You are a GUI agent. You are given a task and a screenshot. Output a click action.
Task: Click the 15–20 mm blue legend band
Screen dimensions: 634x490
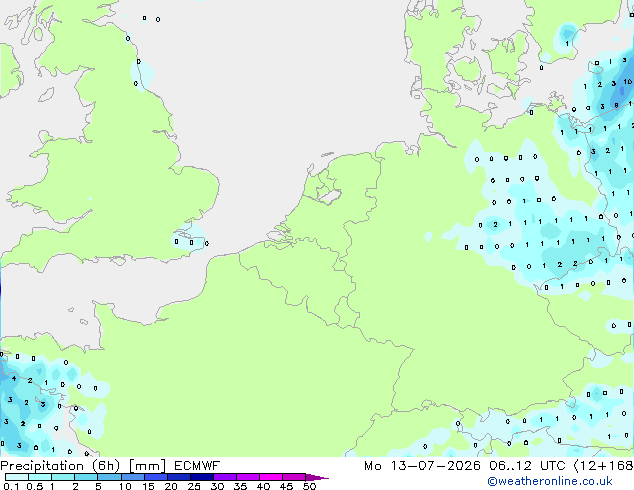tap(155, 477)
